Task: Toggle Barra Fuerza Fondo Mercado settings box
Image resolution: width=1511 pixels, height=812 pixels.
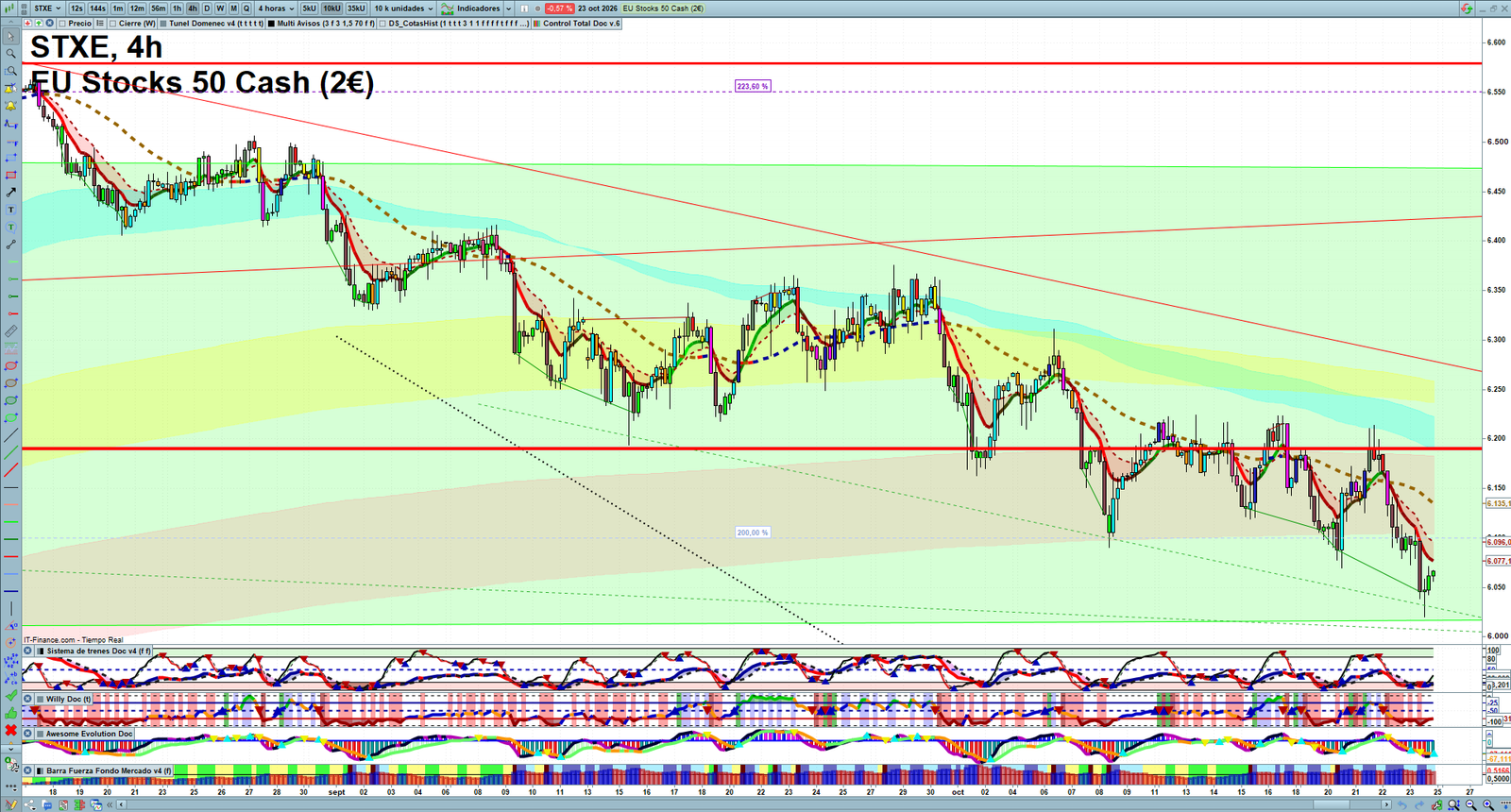Action: coord(41,770)
